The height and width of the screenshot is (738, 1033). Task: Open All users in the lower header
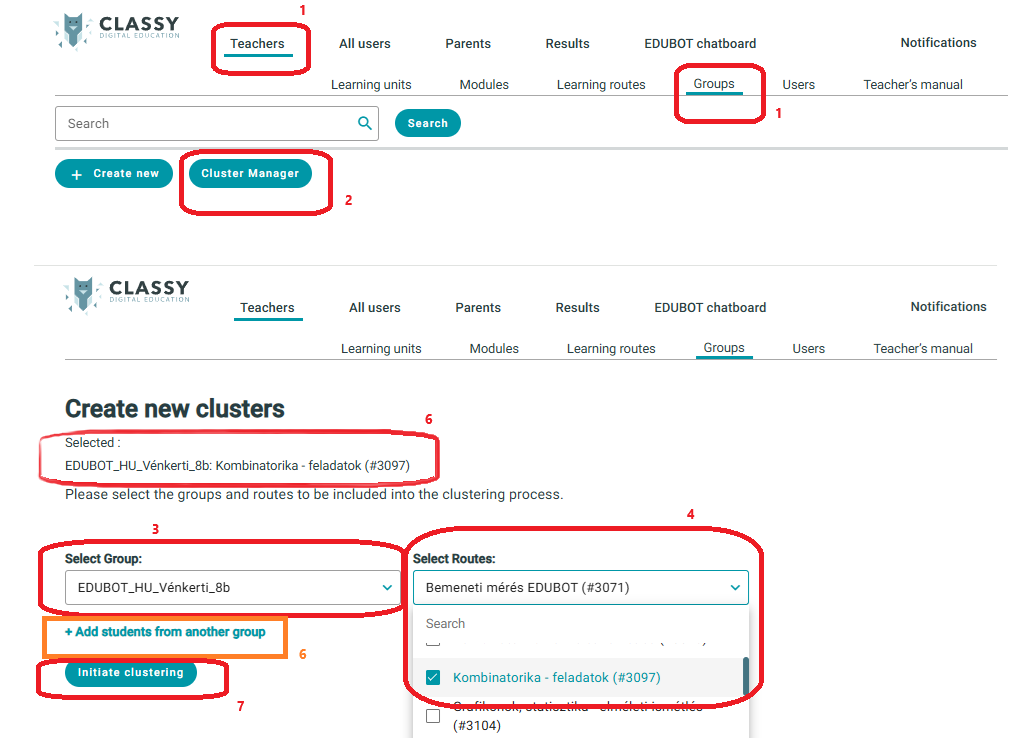click(374, 308)
